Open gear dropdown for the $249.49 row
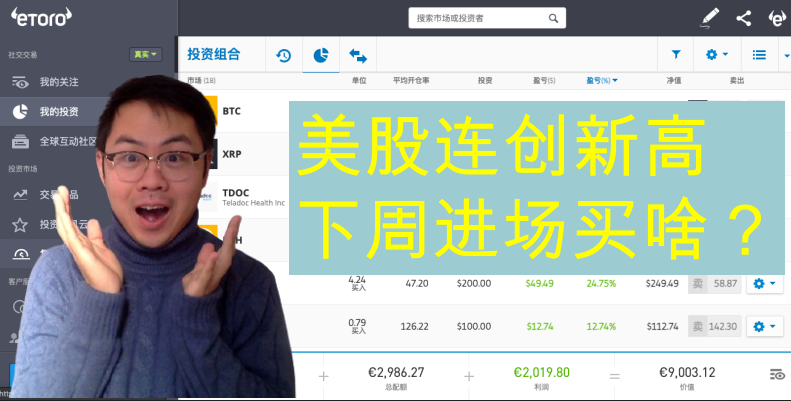This screenshot has height=401, width=791. pos(764,283)
